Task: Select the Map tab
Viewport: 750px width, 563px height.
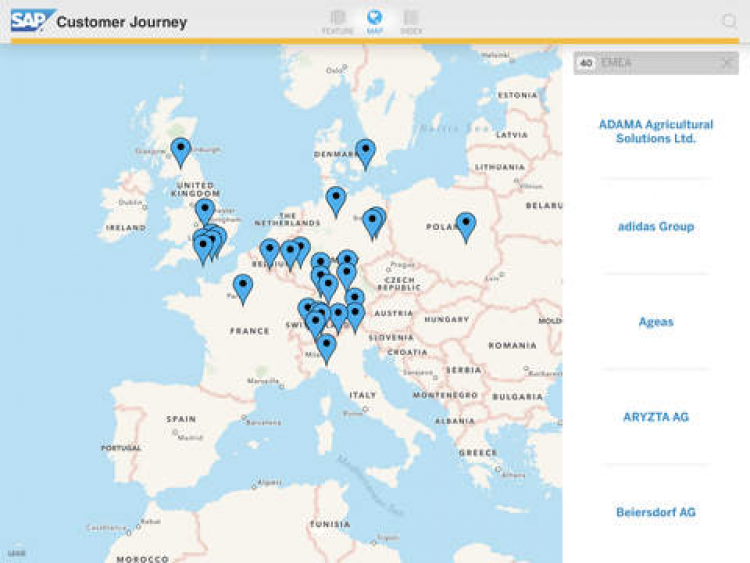Action: click(x=375, y=22)
